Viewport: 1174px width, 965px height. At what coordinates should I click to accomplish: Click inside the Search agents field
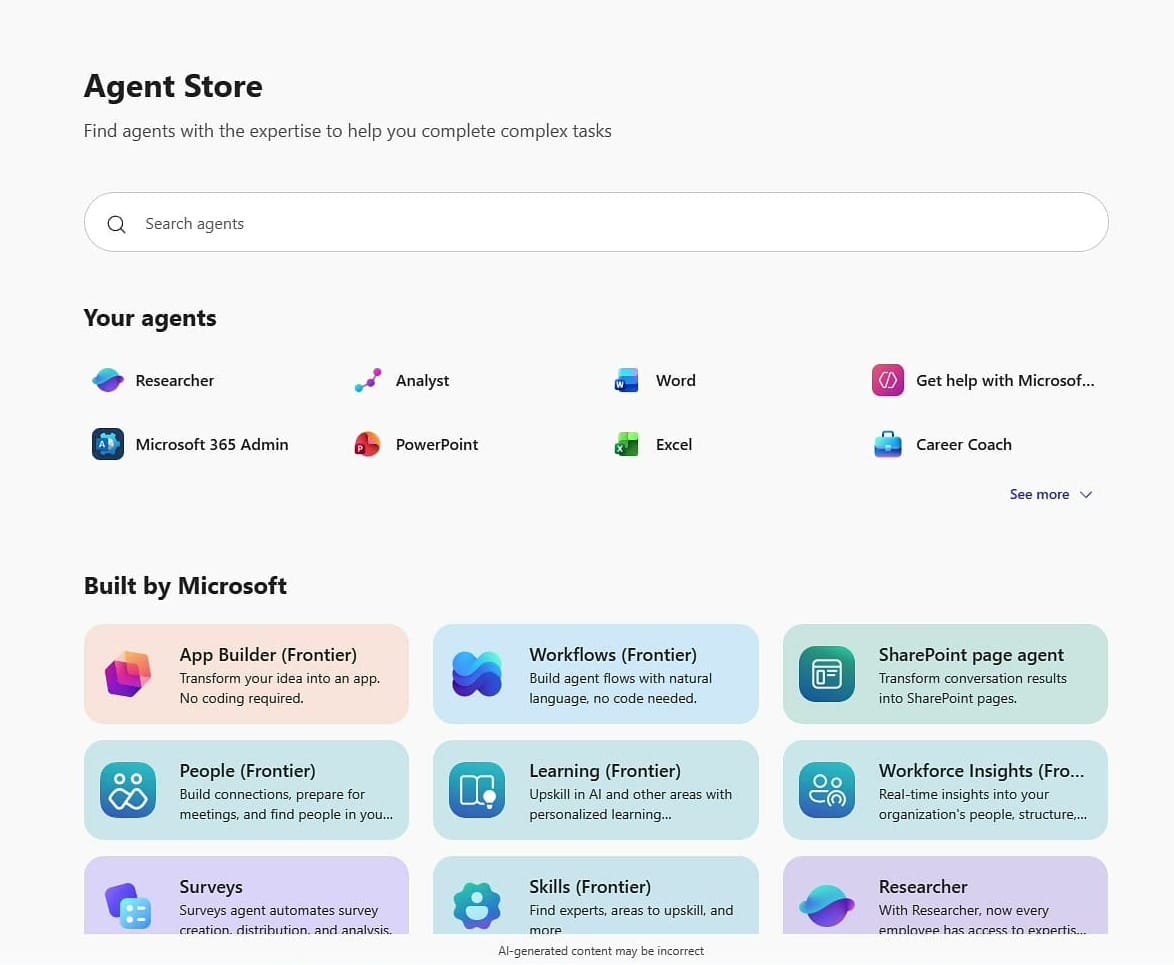click(400, 223)
